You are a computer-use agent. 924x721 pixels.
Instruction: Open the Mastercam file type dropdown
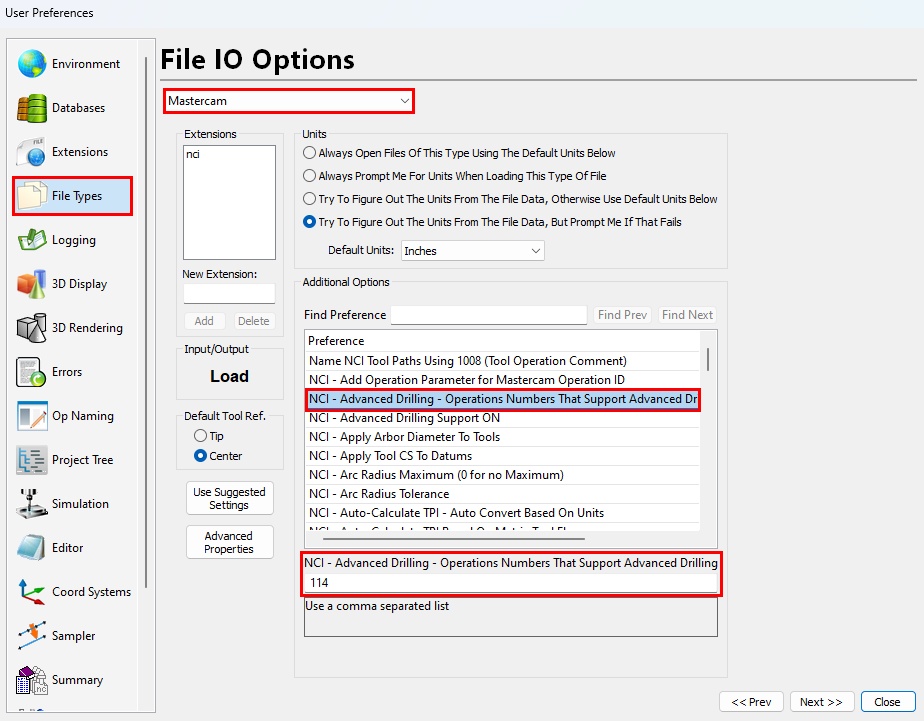tap(289, 101)
